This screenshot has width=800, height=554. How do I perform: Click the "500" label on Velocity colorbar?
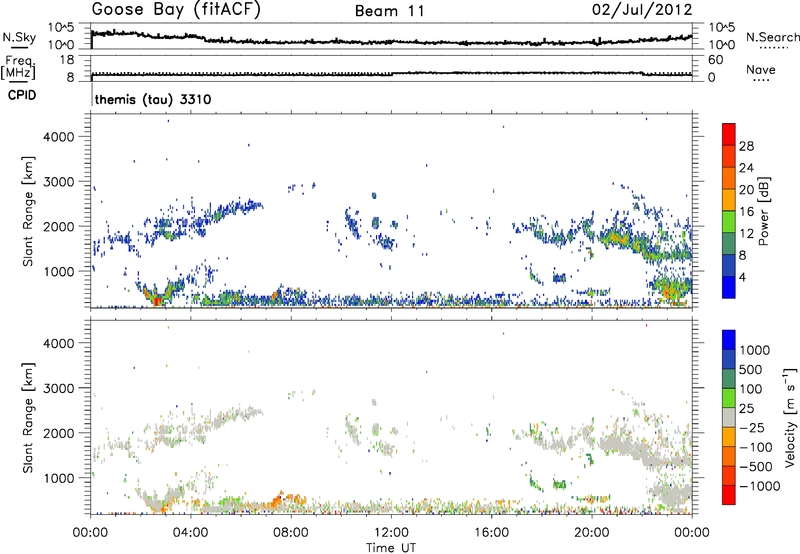751,369
